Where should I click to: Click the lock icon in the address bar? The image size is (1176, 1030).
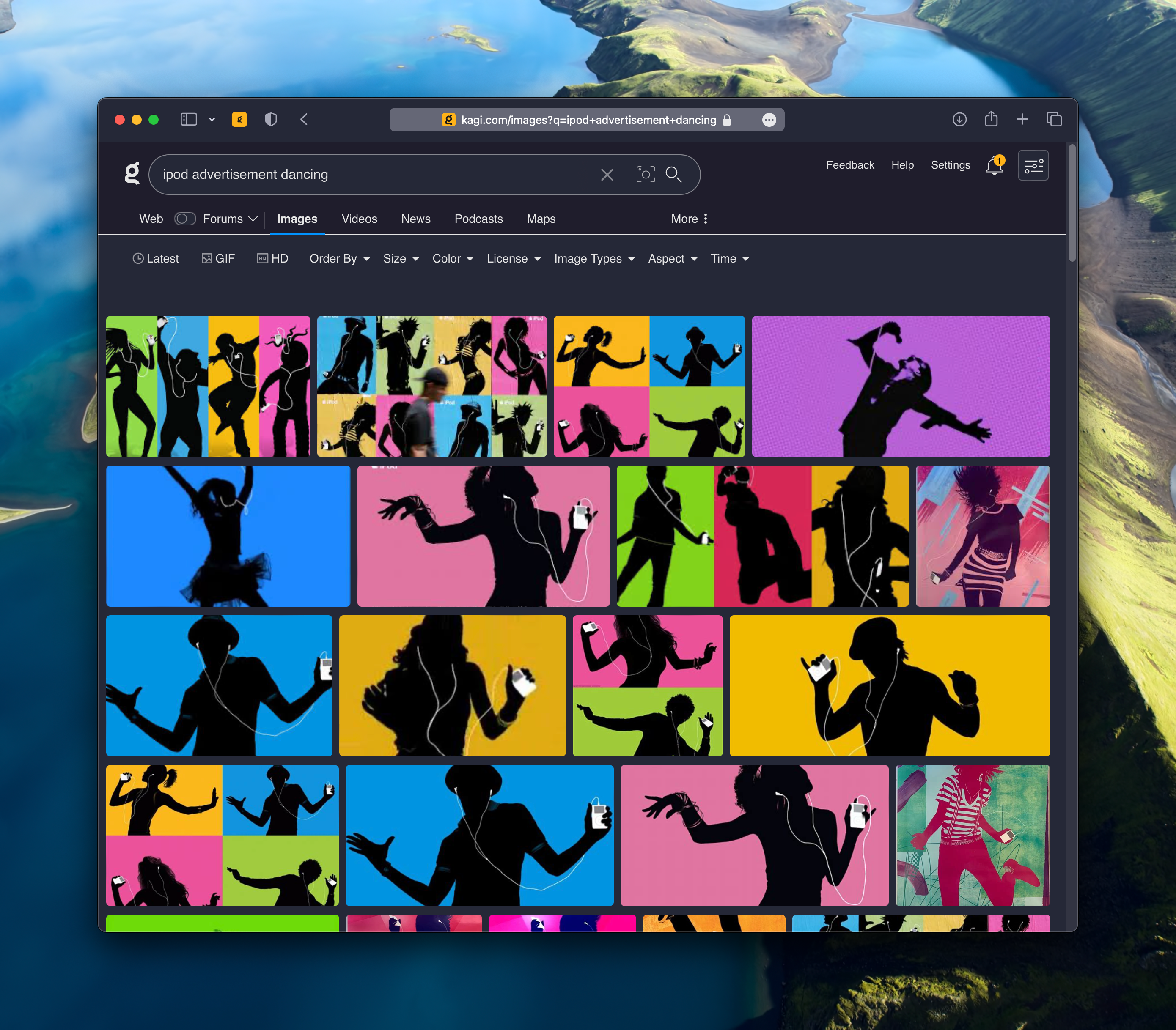click(x=726, y=120)
